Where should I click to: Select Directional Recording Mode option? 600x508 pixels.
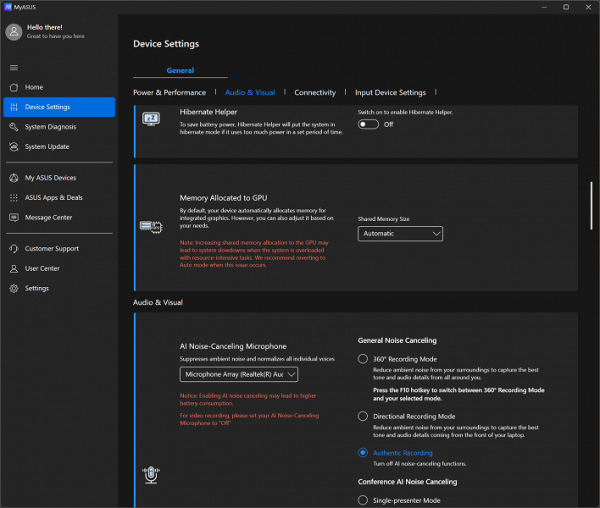tap(363, 416)
